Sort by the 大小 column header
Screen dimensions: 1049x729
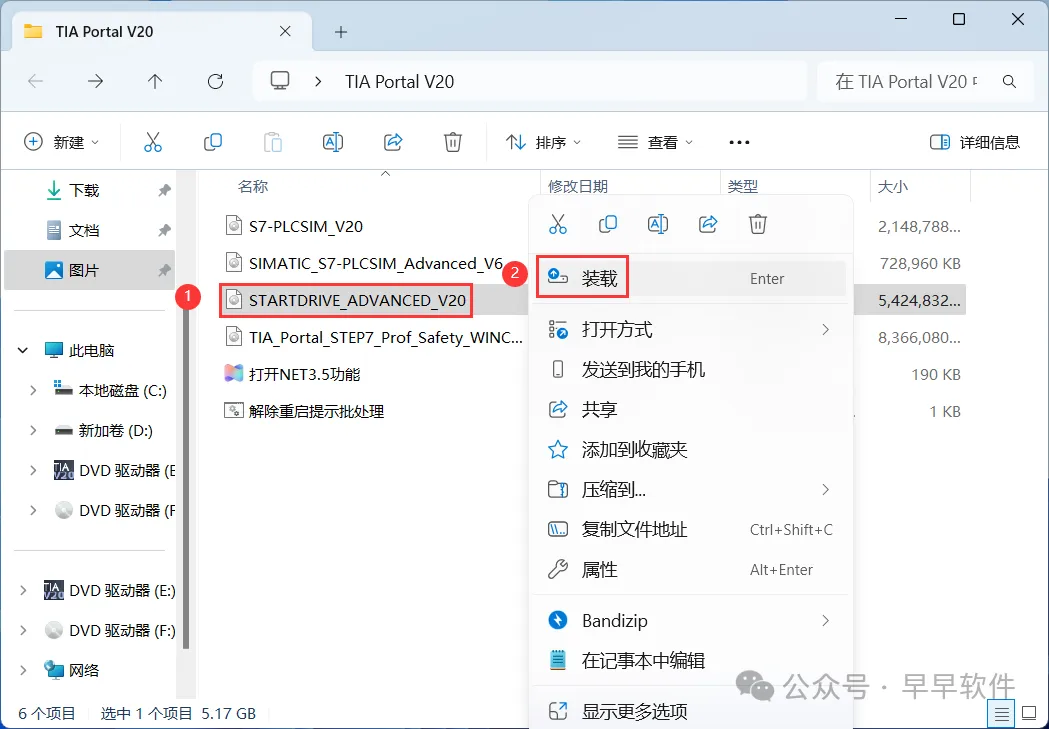tap(892, 187)
